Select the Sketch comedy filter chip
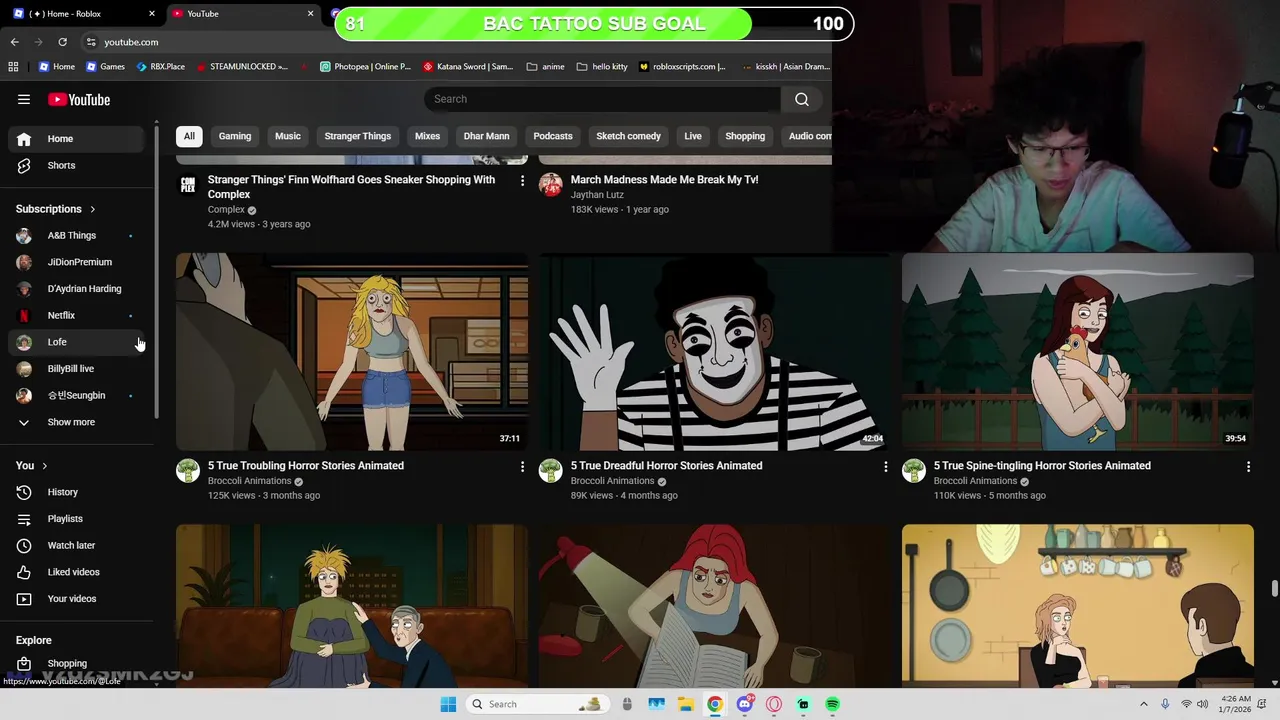Image resolution: width=1280 pixels, height=720 pixels. pyautogui.click(x=628, y=136)
